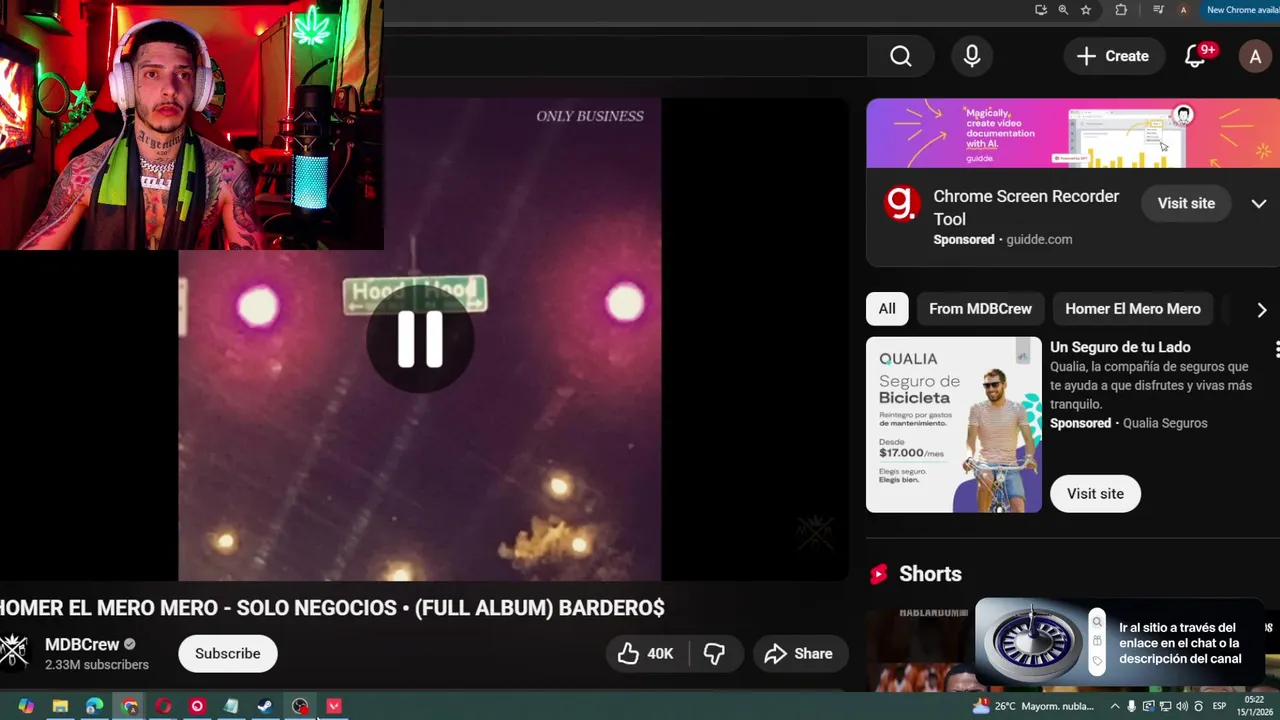This screenshot has width=1280, height=720.
Task: Select the Homer El Mero Mero filter chip
Action: [x=1132, y=309]
